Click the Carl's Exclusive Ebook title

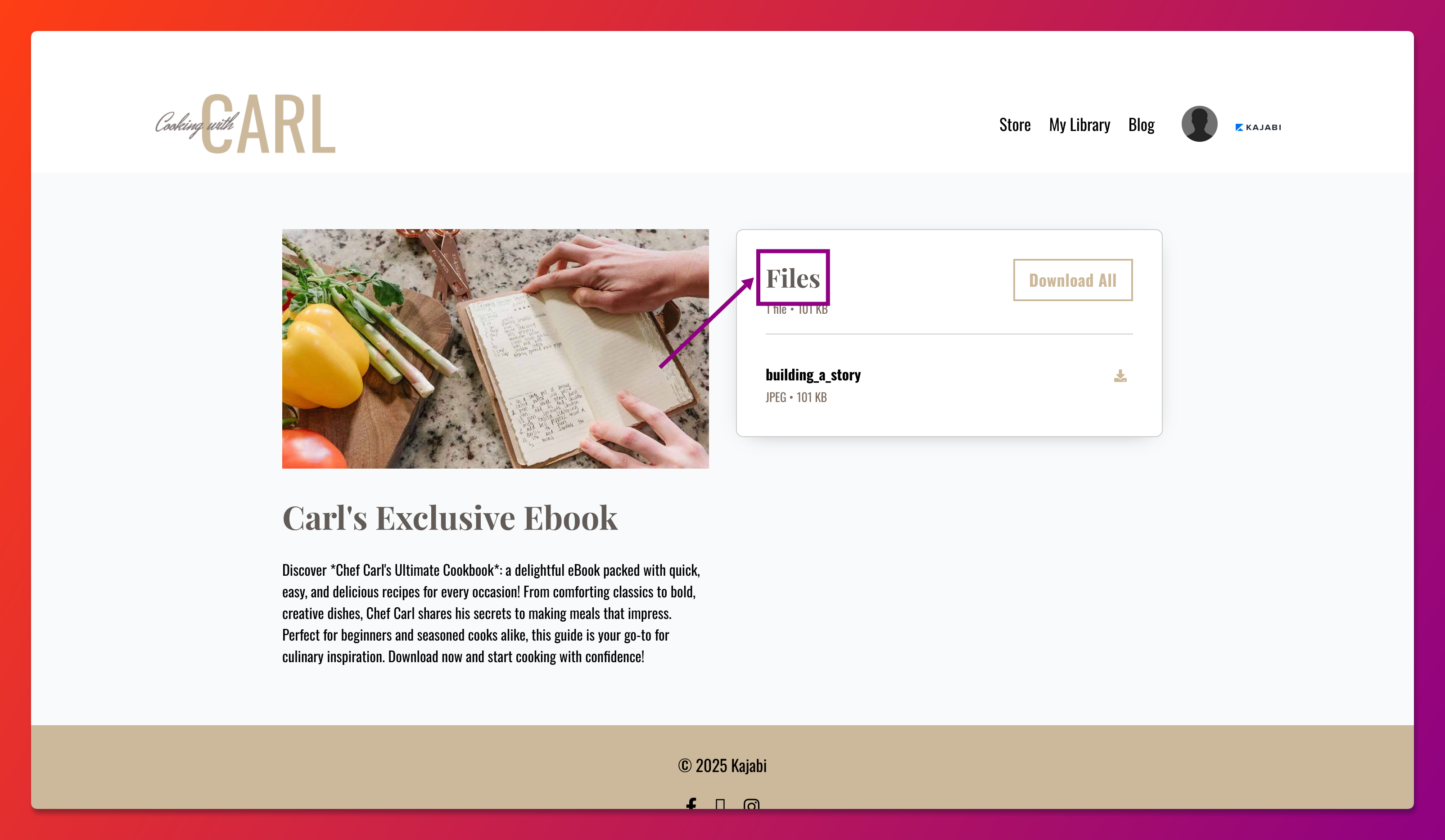click(x=450, y=518)
